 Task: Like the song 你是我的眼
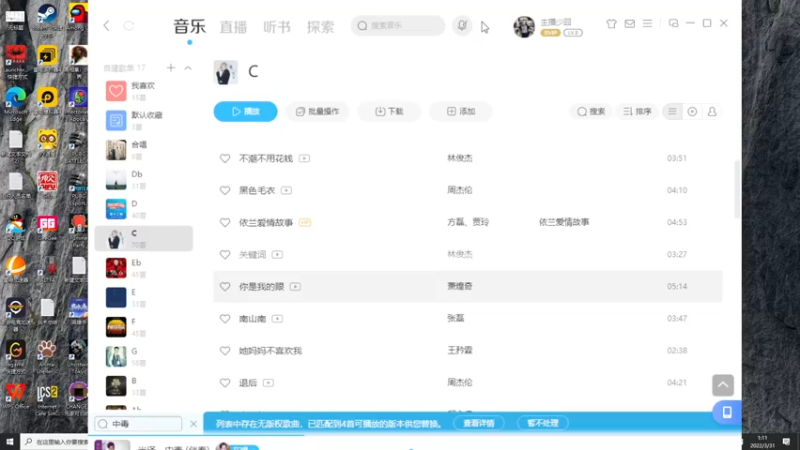[225, 287]
